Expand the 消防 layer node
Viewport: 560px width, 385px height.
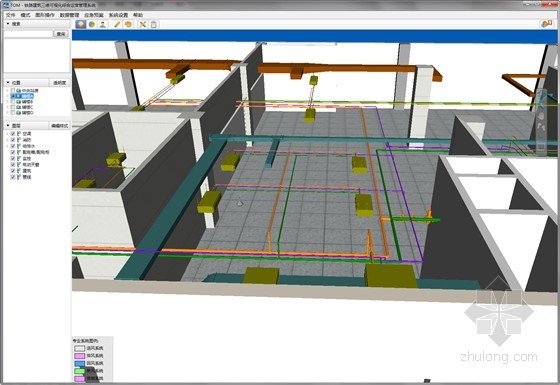(8, 140)
